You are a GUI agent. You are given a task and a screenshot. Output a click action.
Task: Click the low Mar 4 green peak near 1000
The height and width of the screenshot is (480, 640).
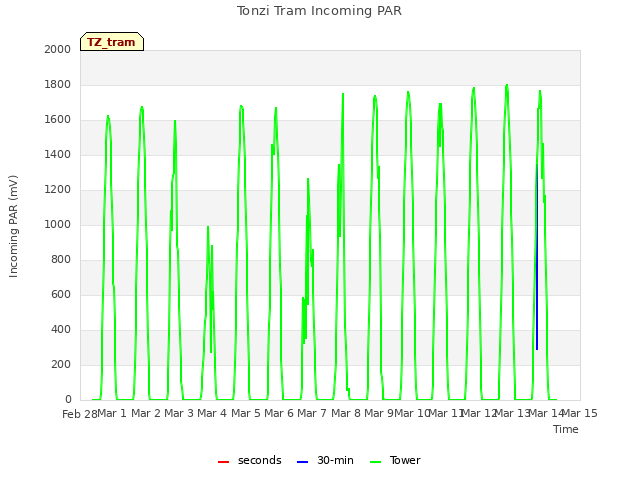coord(208,228)
